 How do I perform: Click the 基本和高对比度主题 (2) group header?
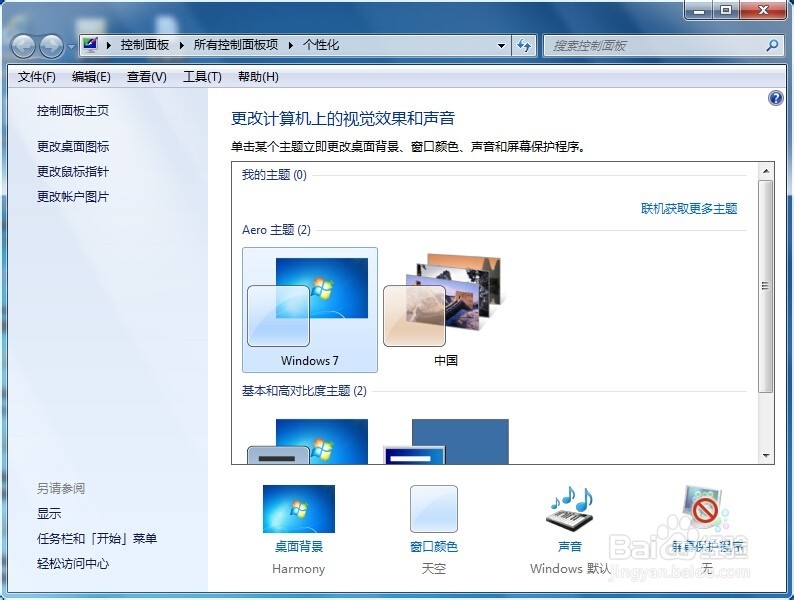[304, 391]
